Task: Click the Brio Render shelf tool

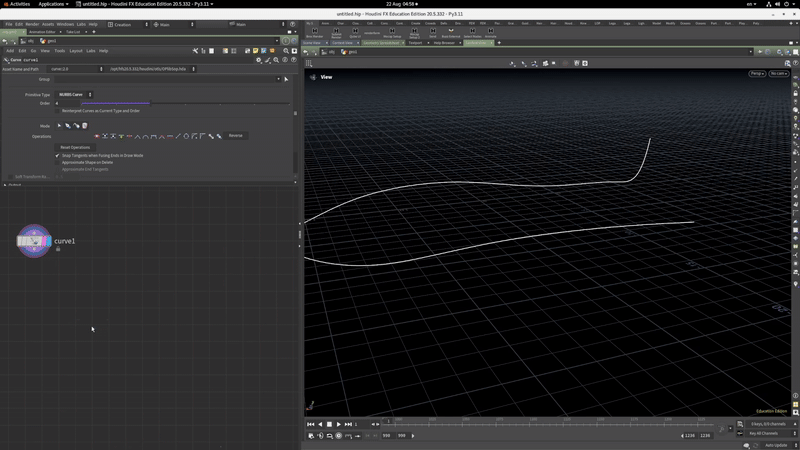Action: tap(314, 33)
